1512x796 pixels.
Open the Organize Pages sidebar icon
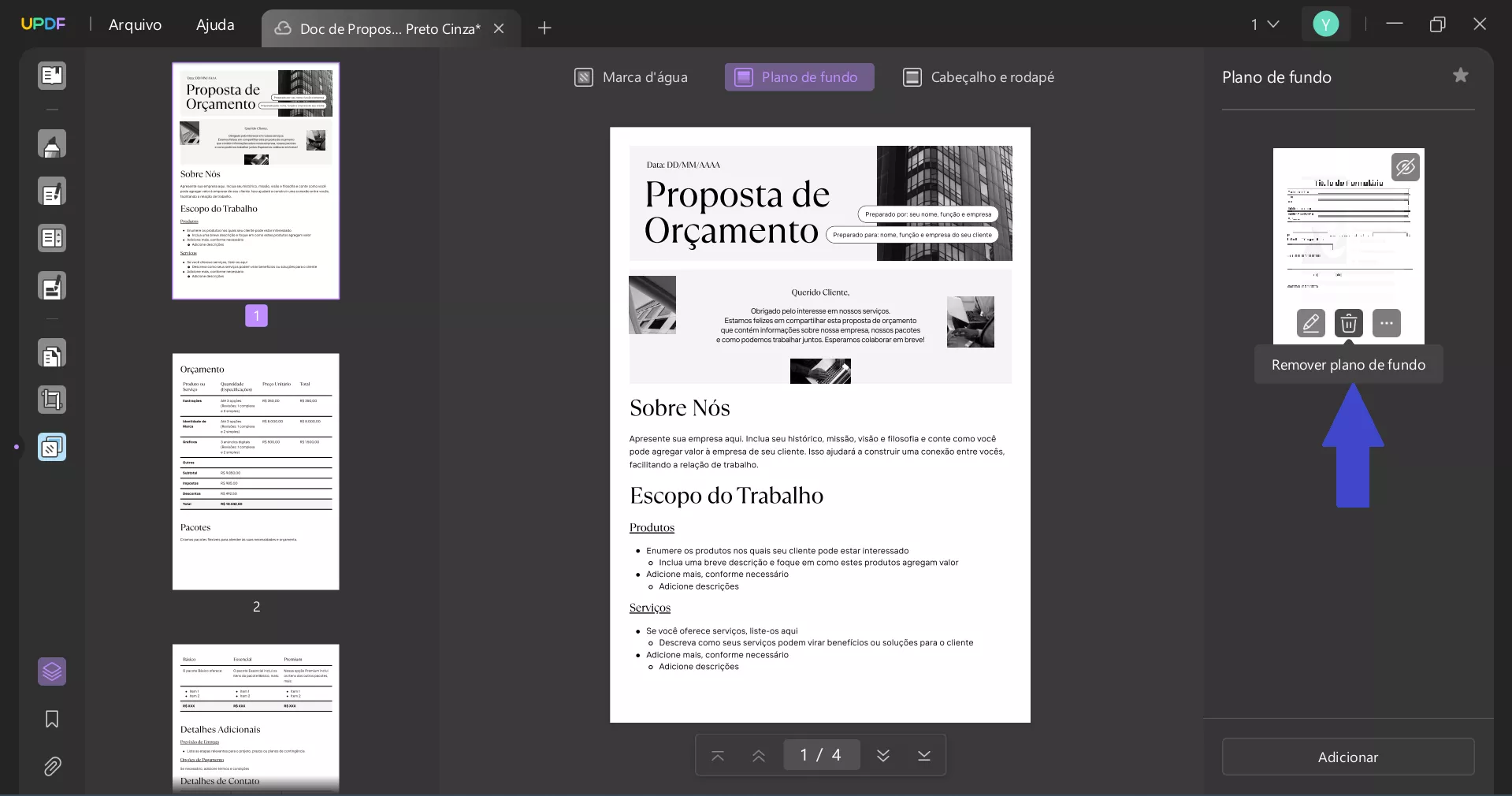coord(51,239)
